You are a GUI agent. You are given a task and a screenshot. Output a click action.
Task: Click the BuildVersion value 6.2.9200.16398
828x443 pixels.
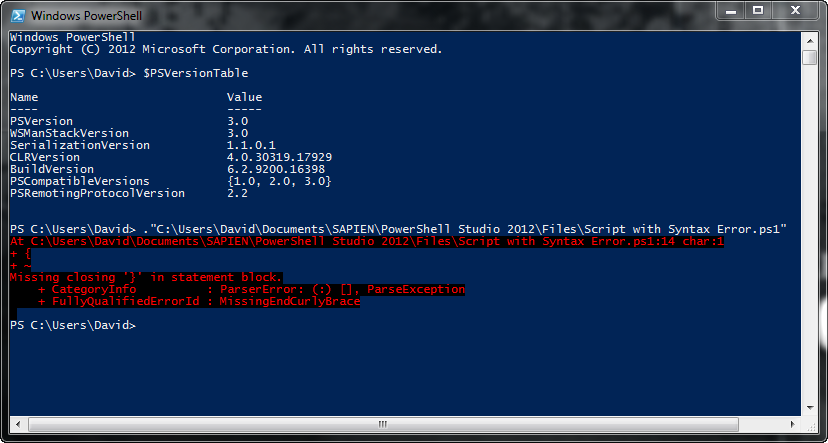[x=276, y=169]
